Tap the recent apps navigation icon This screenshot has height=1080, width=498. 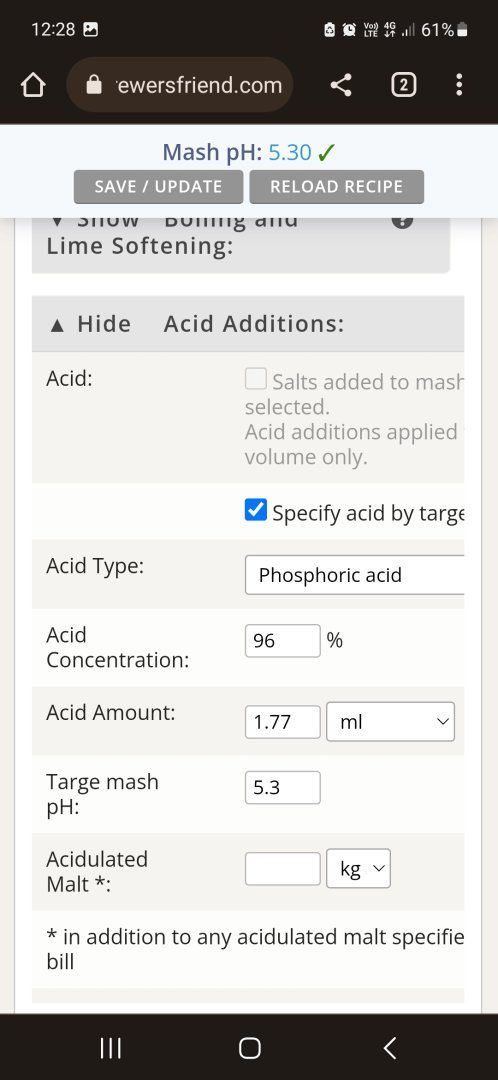click(x=110, y=1048)
